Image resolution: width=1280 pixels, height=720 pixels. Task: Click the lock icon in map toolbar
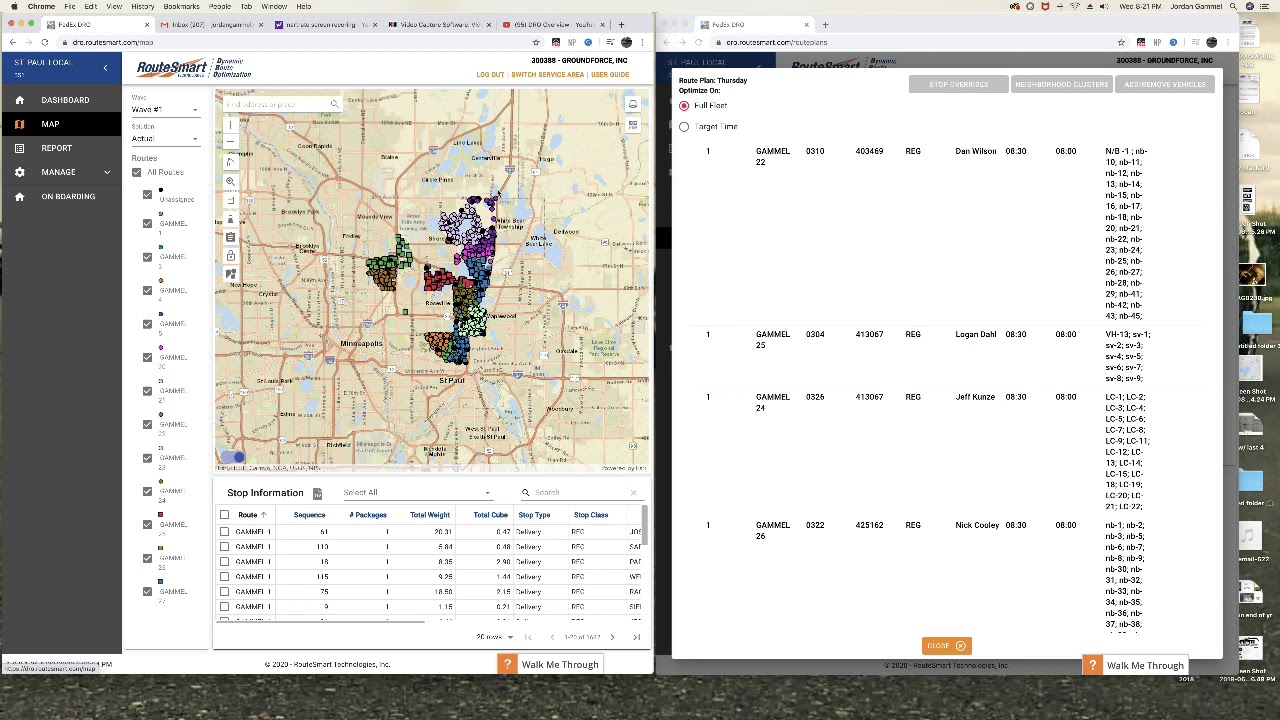point(230,256)
